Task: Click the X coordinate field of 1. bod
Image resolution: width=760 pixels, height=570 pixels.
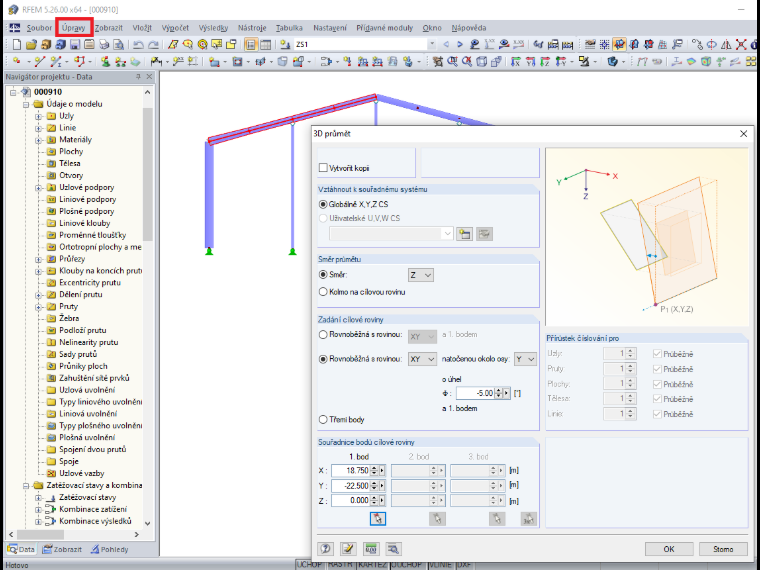Action: tap(351, 470)
